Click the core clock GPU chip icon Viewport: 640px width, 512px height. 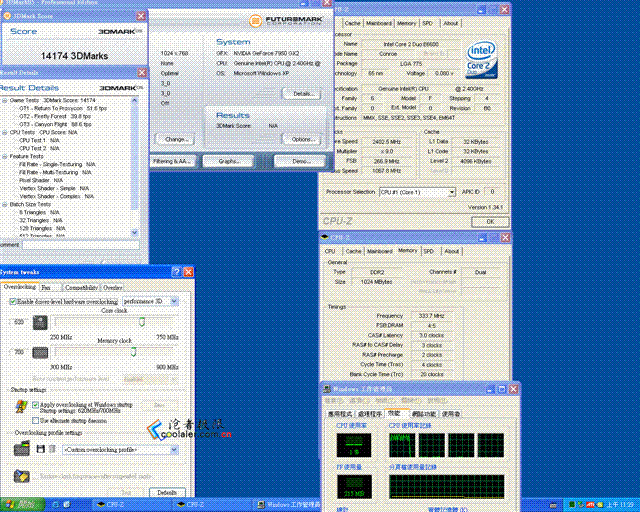pyautogui.click(x=40, y=323)
